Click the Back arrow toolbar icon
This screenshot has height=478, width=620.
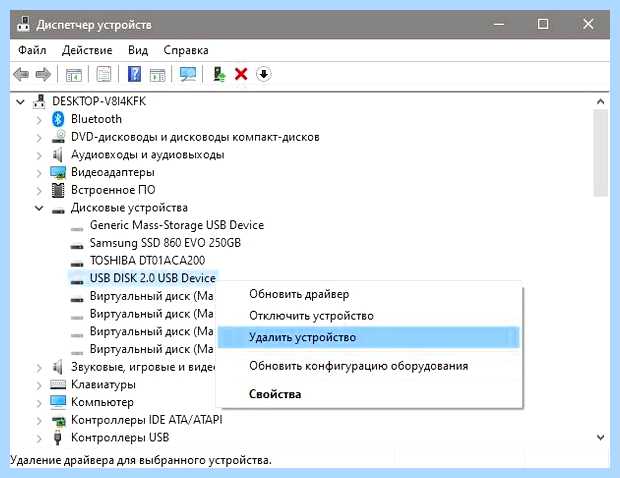coord(21,74)
